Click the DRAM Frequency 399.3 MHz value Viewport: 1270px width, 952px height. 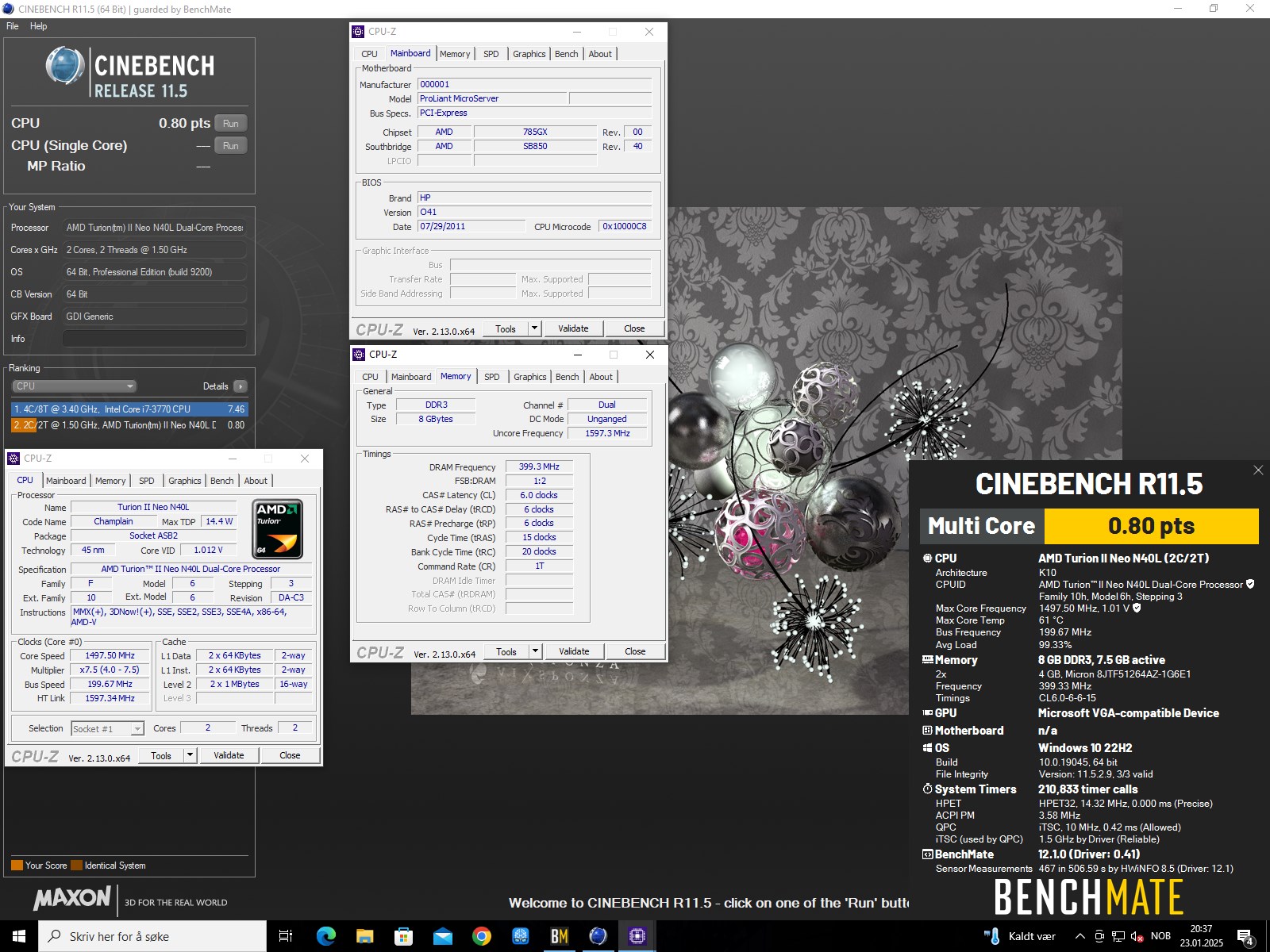click(539, 466)
